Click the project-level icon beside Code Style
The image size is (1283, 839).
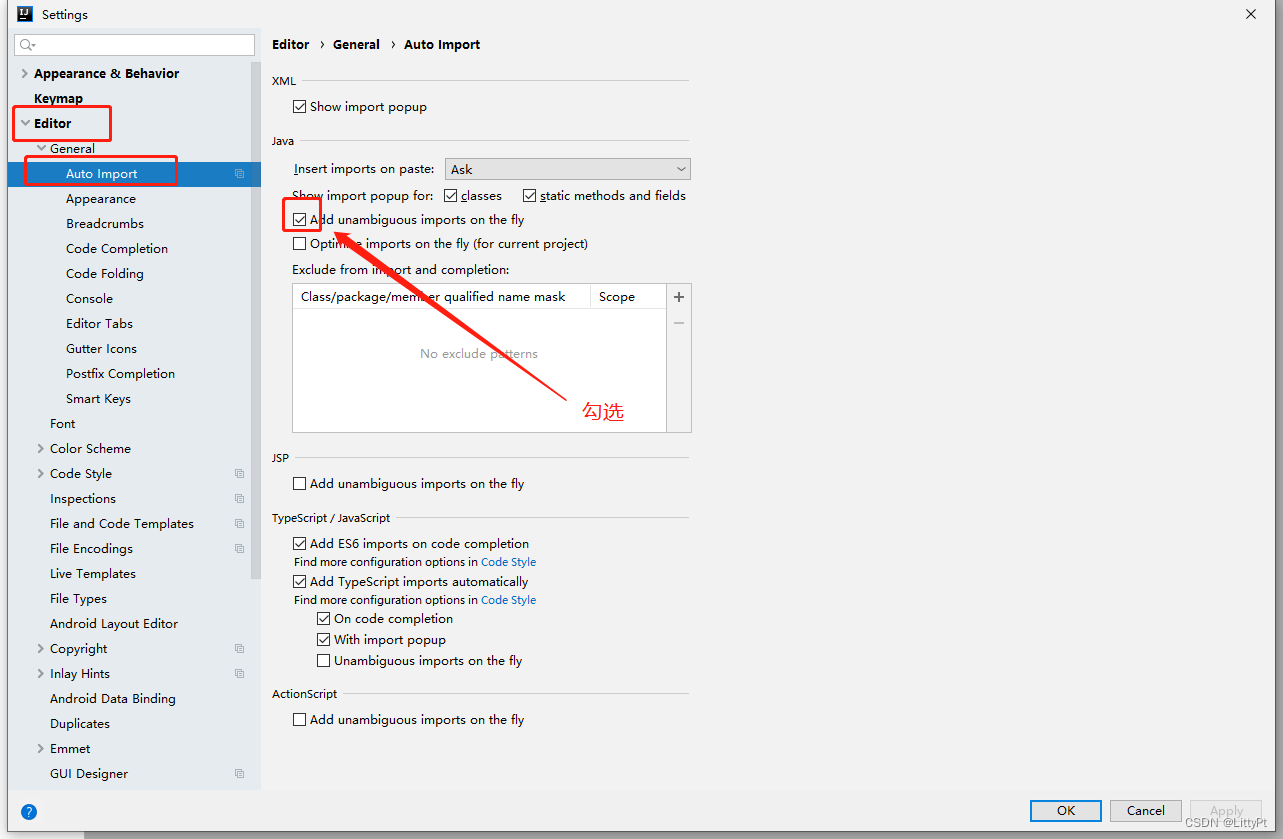(240, 474)
